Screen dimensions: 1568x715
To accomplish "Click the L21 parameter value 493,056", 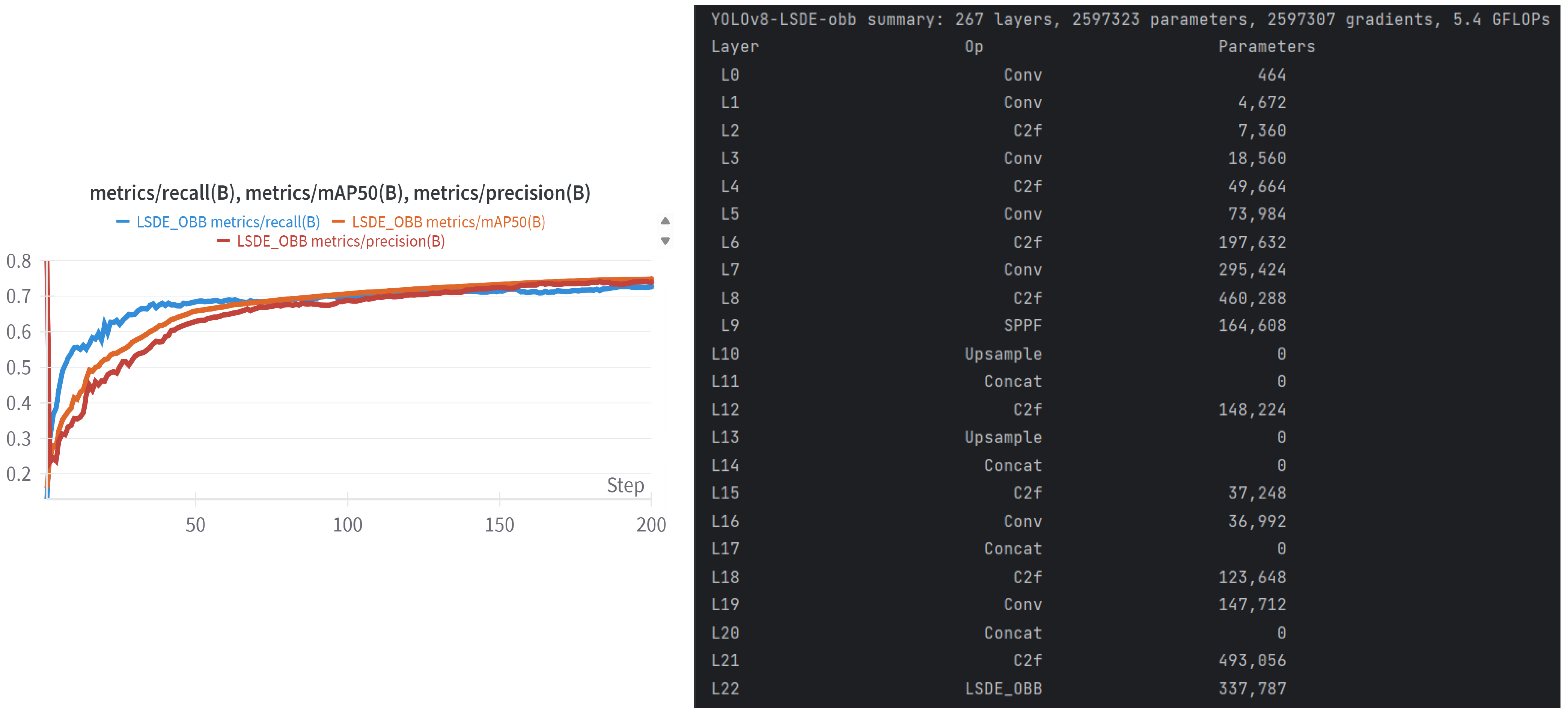I will (x=1252, y=660).
